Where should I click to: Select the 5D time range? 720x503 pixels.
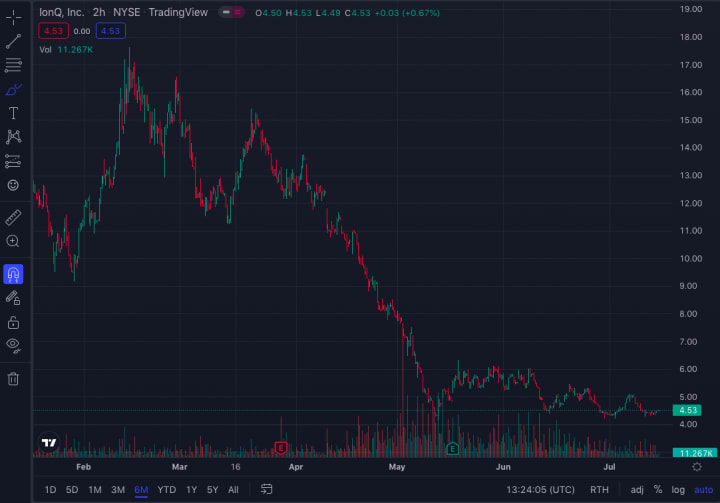tap(72, 490)
